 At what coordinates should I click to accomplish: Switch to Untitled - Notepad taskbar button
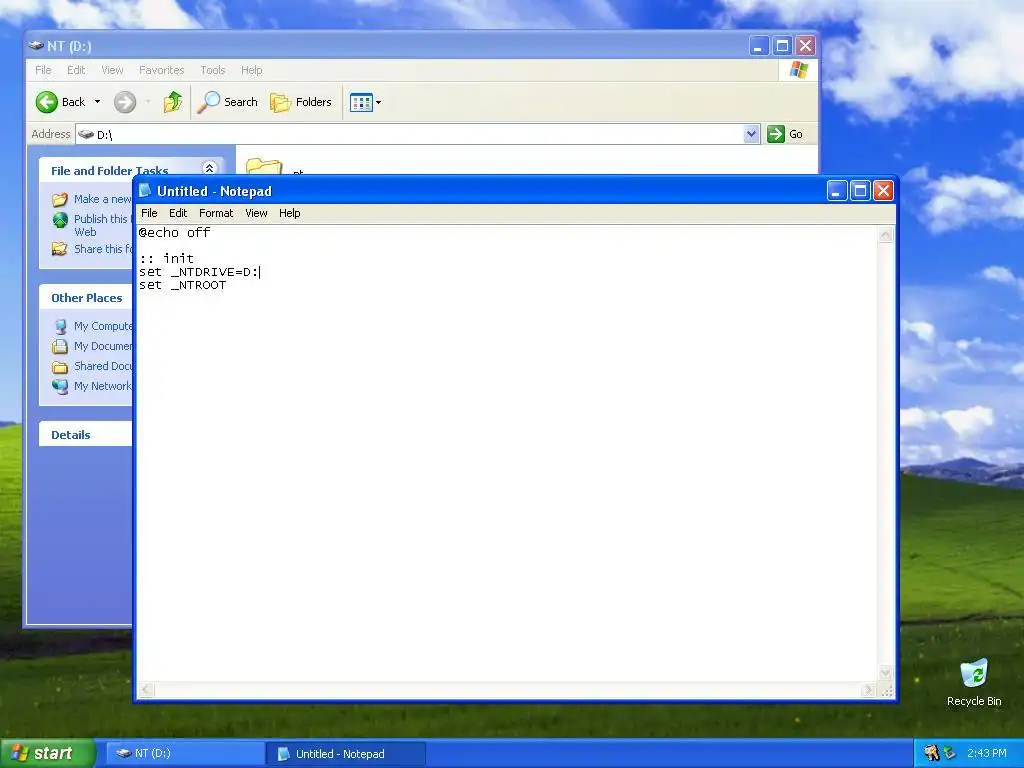click(x=346, y=754)
